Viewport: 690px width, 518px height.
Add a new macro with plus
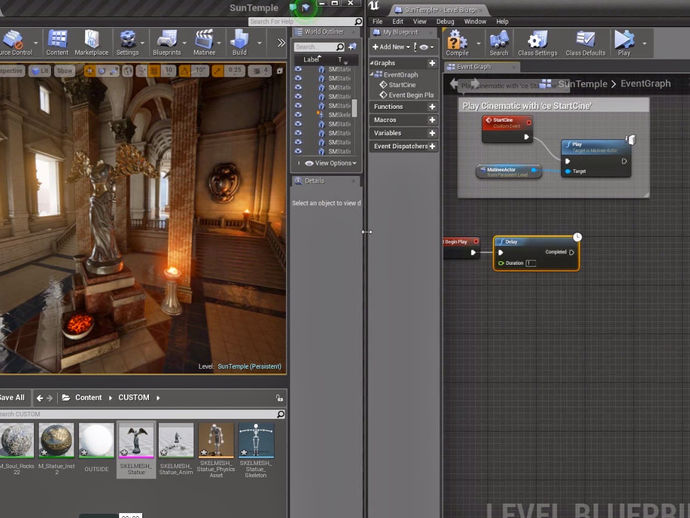click(x=432, y=120)
